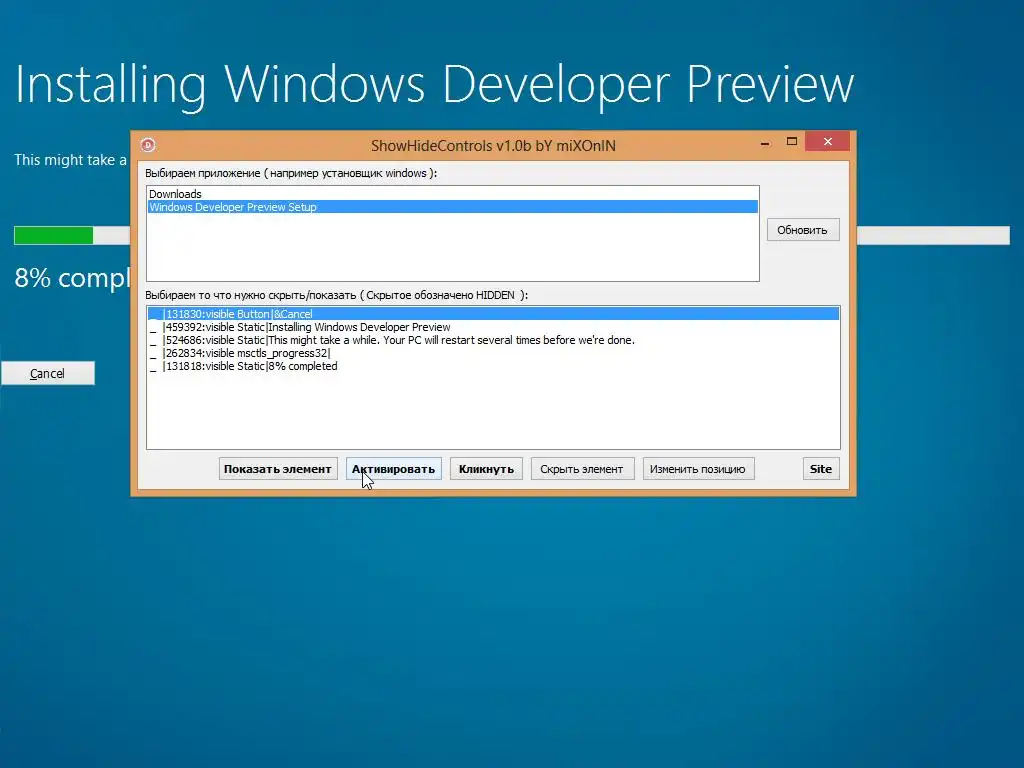
Task: Select the 131818 Static 8% completed row
Action: (493, 366)
